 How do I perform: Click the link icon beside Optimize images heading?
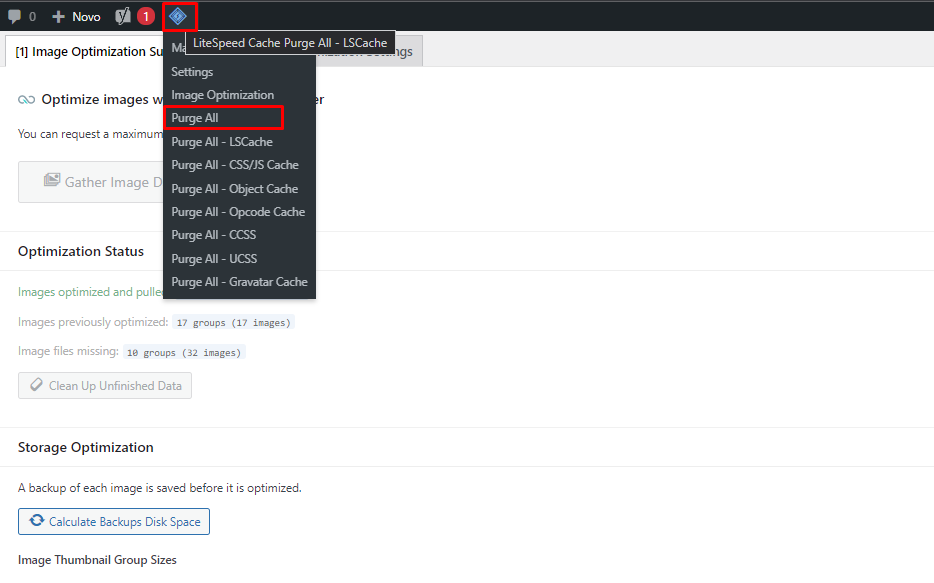[x=26, y=99]
